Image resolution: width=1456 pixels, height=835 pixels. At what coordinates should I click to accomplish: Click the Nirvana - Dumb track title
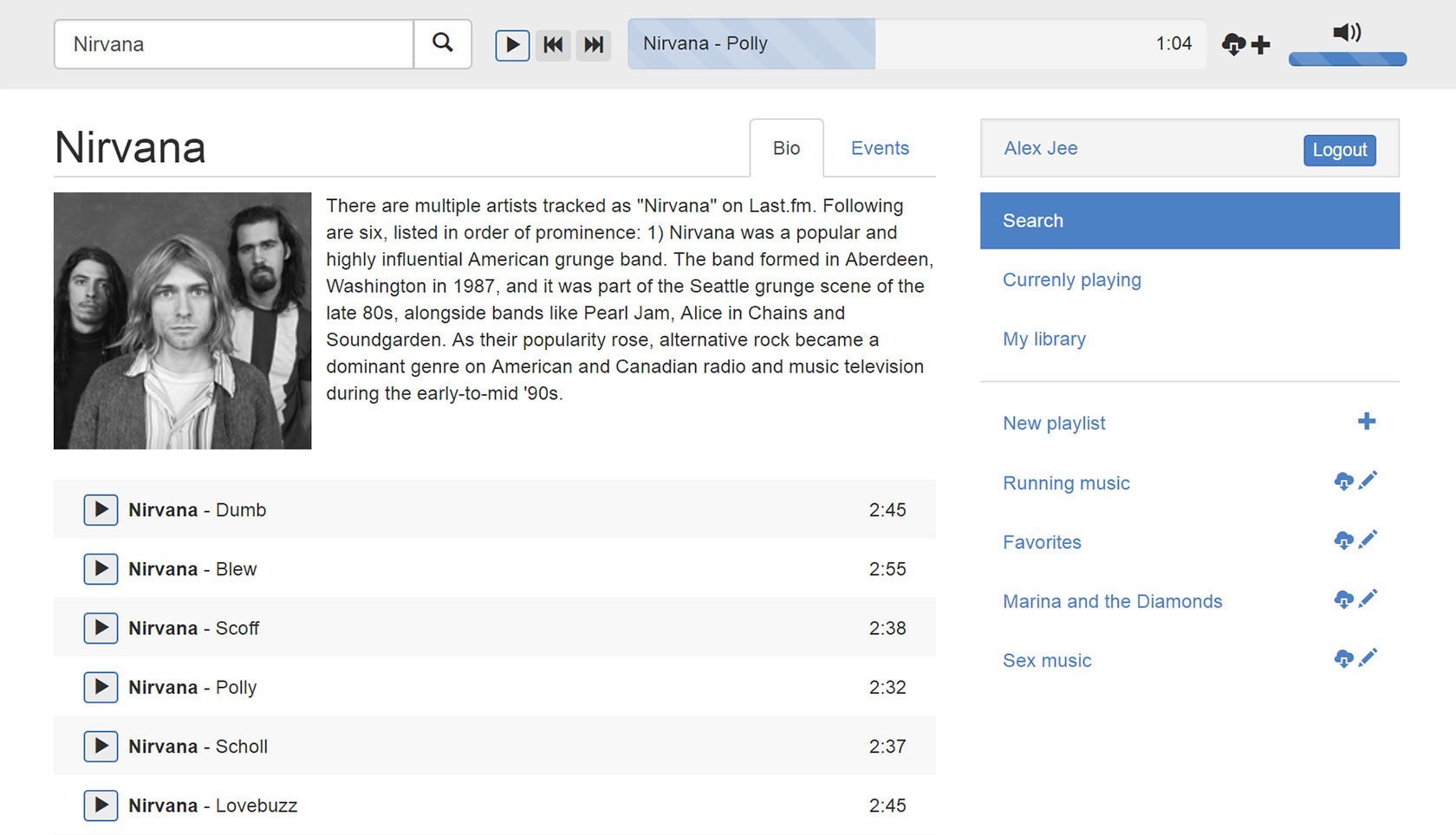pos(197,510)
